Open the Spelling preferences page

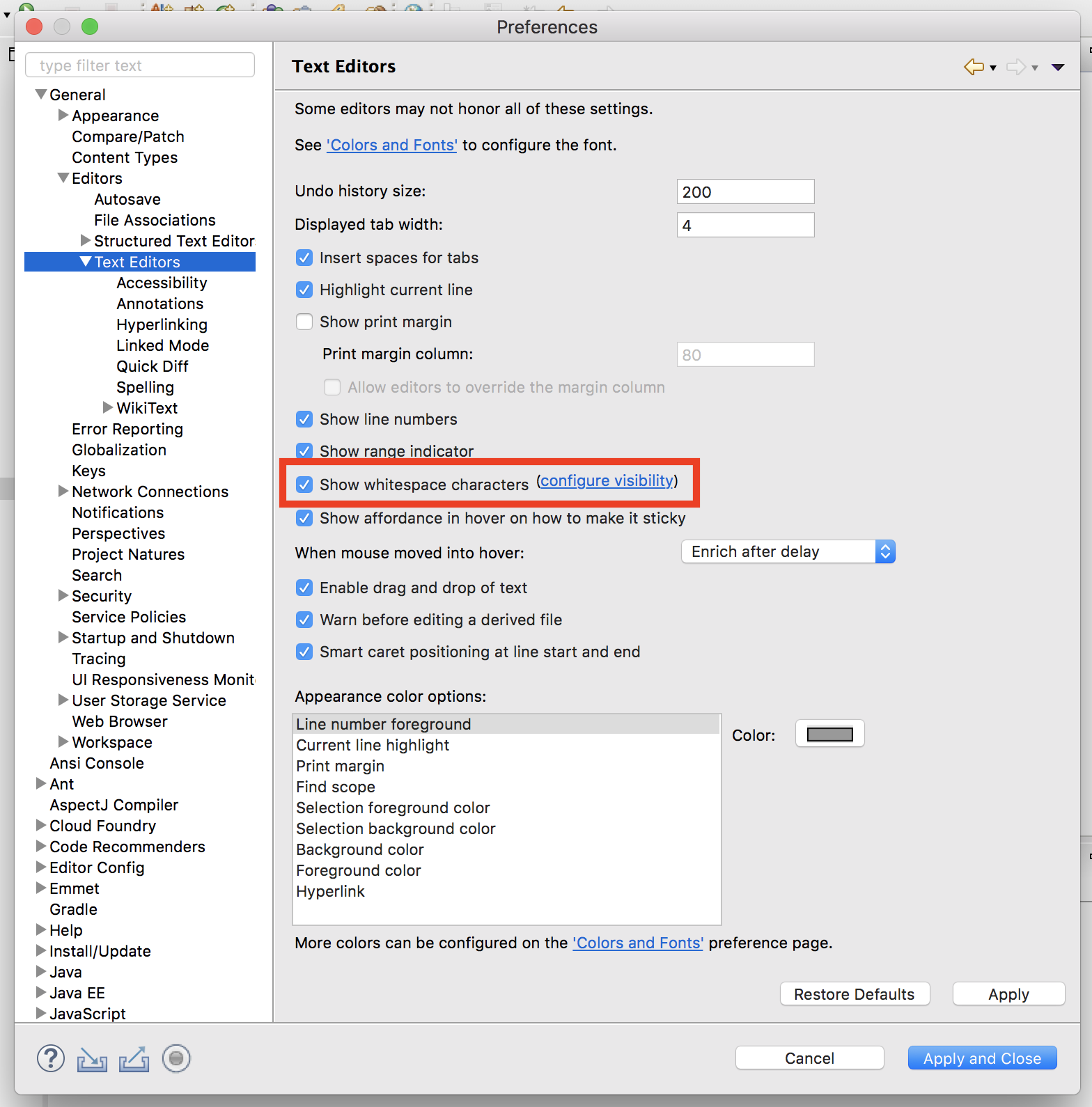coord(145,387)
